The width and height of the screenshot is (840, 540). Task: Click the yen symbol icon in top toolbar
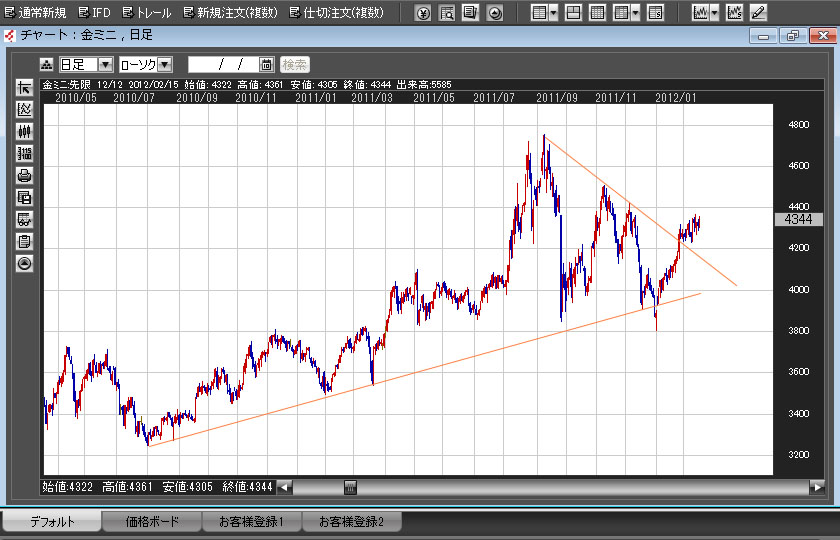(423, 13)
